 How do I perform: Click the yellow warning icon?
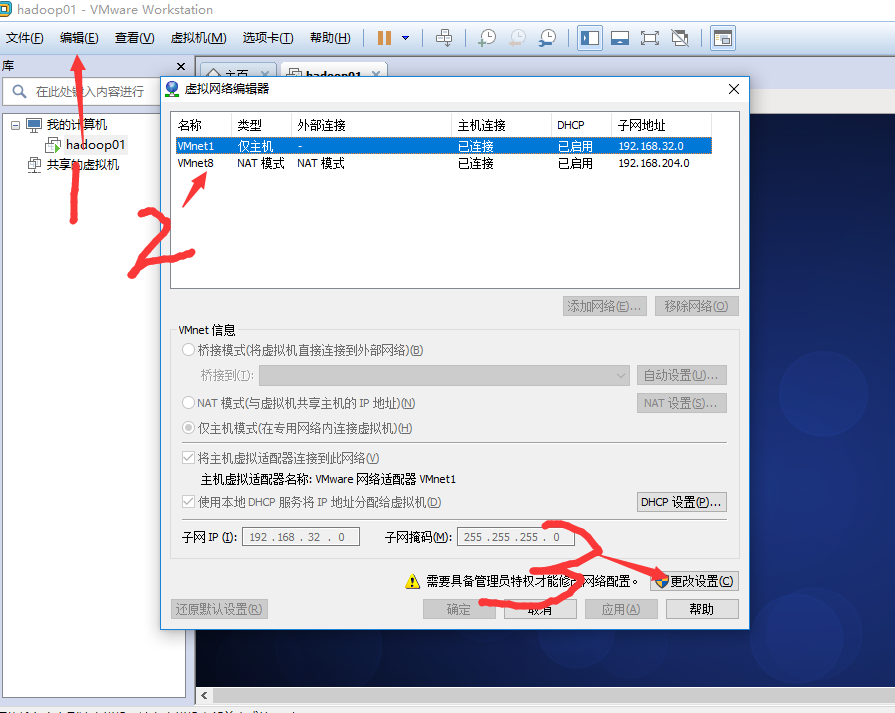point(412,582)
